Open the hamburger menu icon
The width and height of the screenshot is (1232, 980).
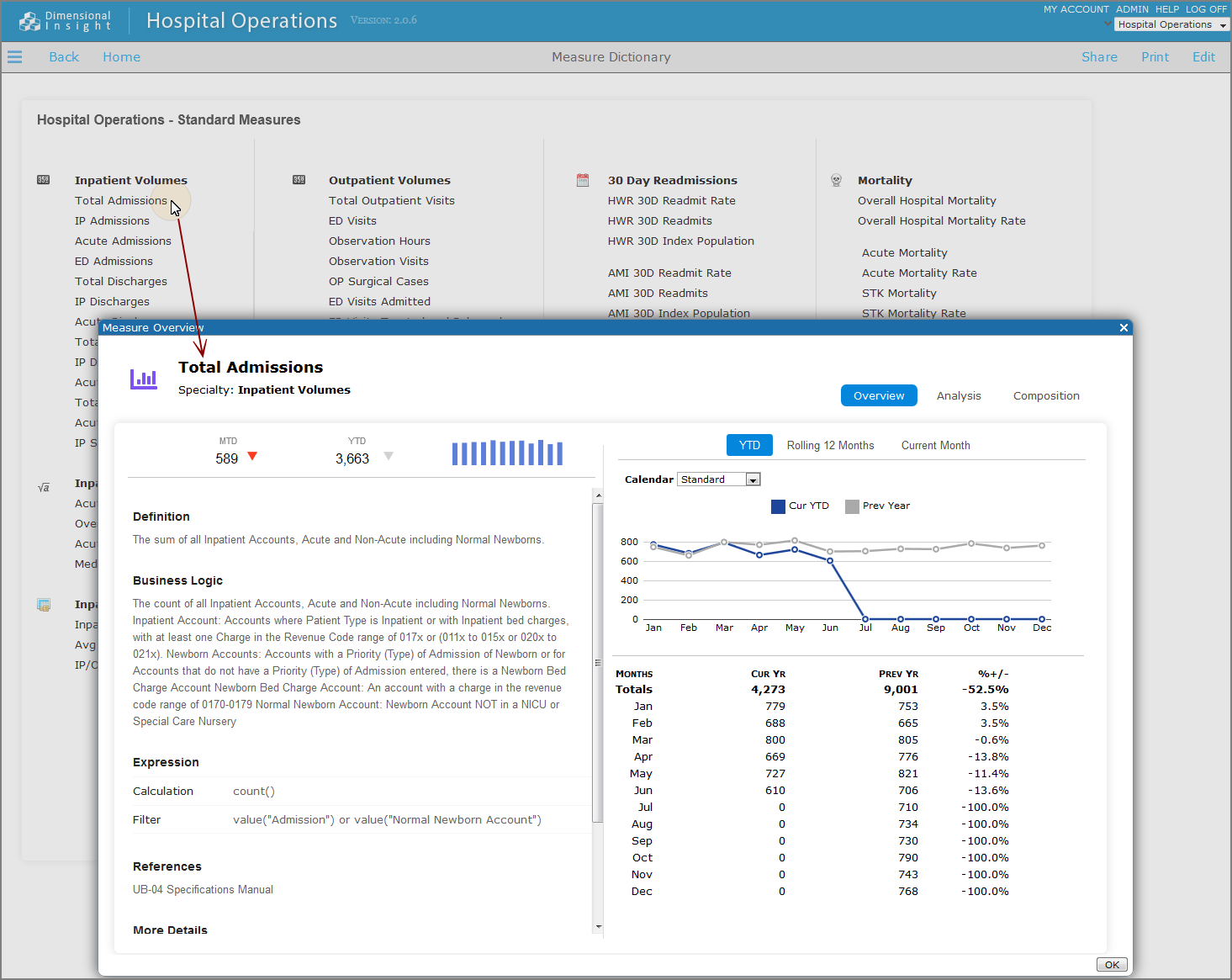[14, 57]
